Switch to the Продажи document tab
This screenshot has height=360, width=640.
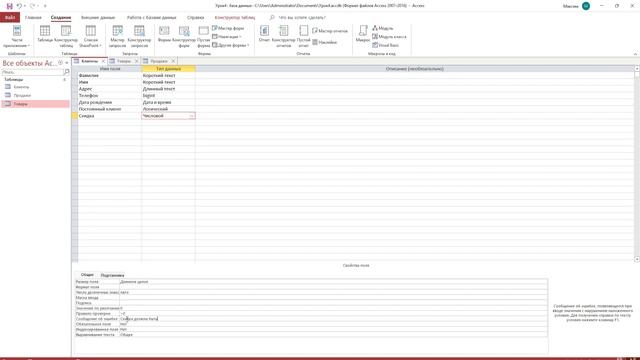(159, 61)
